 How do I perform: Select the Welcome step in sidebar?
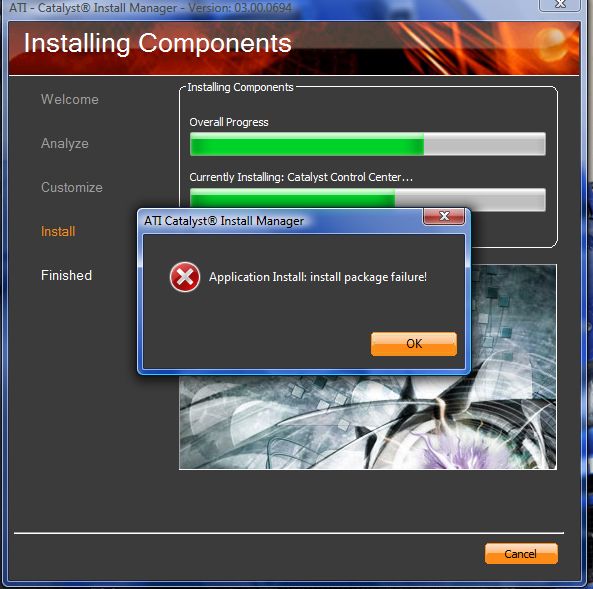(x=70, y=99)
